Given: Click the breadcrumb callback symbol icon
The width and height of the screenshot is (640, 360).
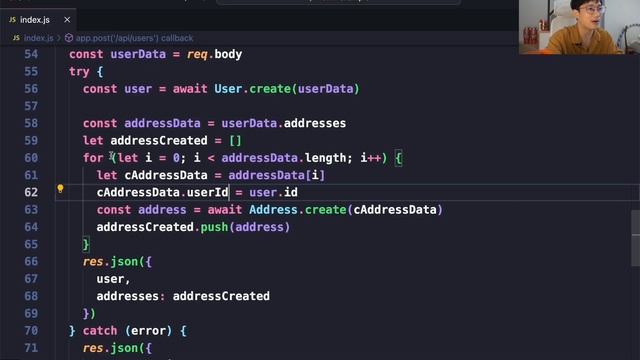Looking at the screenshot, I should pos(69,38).
